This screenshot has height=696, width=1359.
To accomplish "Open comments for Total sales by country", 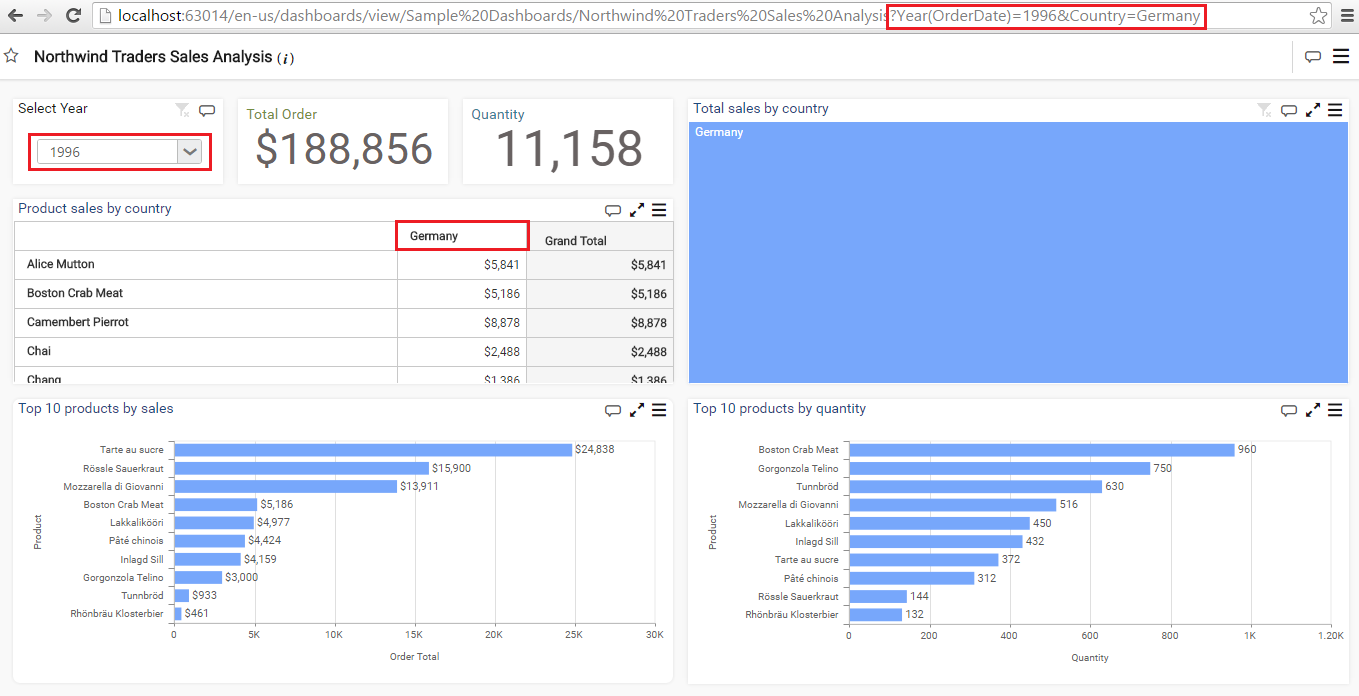I will [x=1289, y=110].
